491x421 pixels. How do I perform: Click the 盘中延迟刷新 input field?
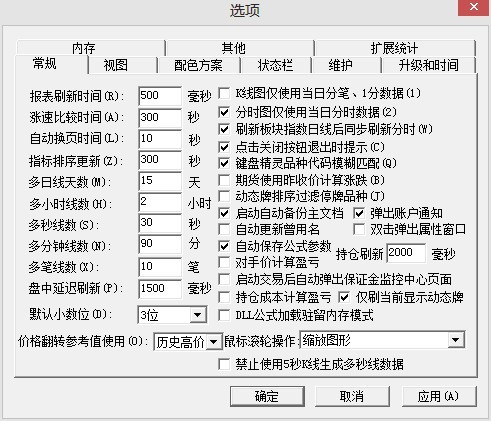(160, 289)
